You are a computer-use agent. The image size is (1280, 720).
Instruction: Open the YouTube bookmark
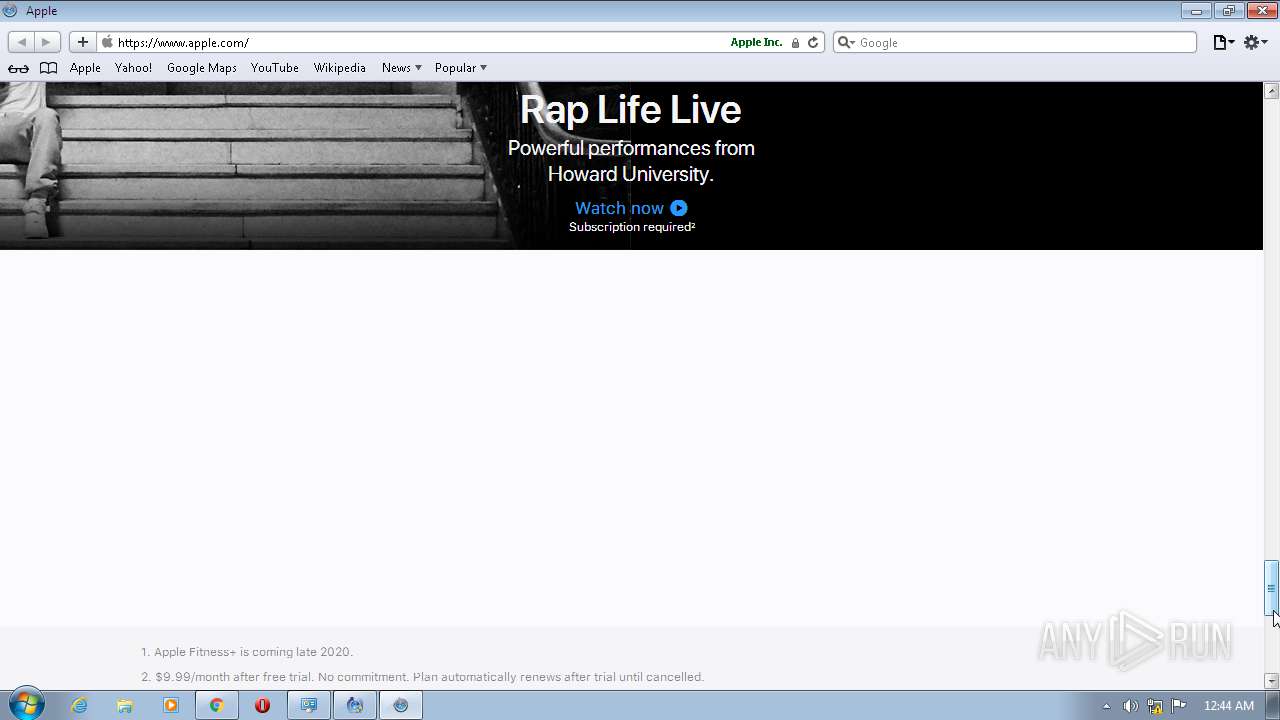(x=275, y=68)
